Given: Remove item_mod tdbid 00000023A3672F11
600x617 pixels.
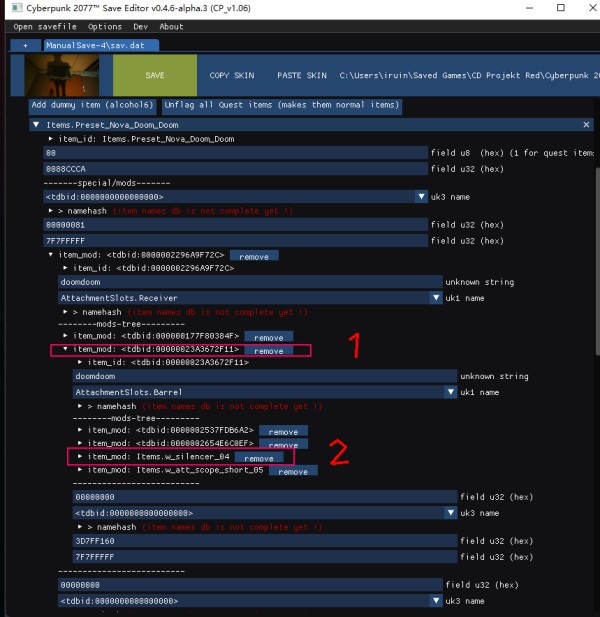Looking at the screenshot, I should 269,351.
